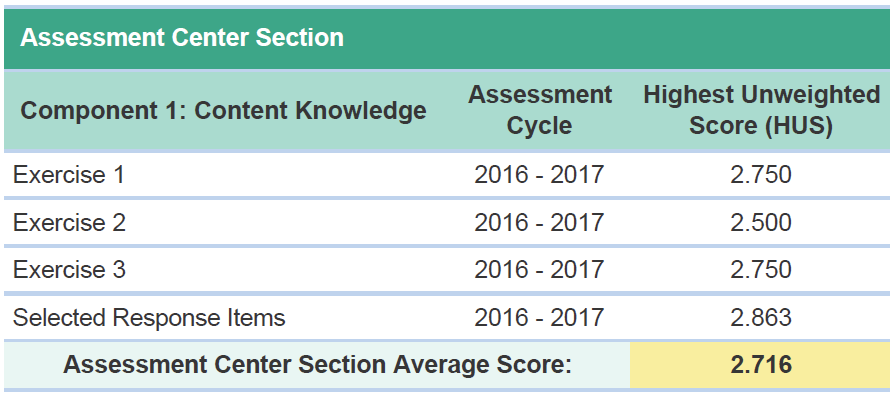The image size is (890, 394).
Task: Click the yellow average score cell 2.716
Action: pos(760,364)
